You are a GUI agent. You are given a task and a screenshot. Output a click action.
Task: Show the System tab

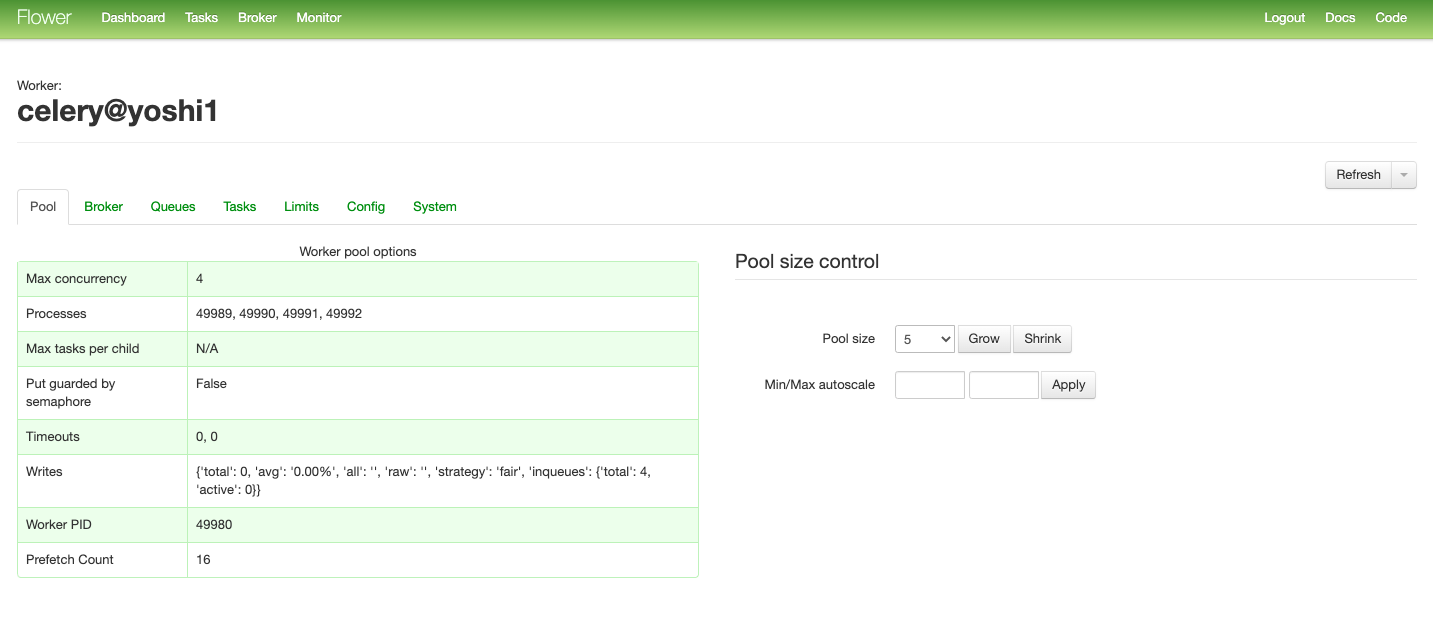(434, 206)
